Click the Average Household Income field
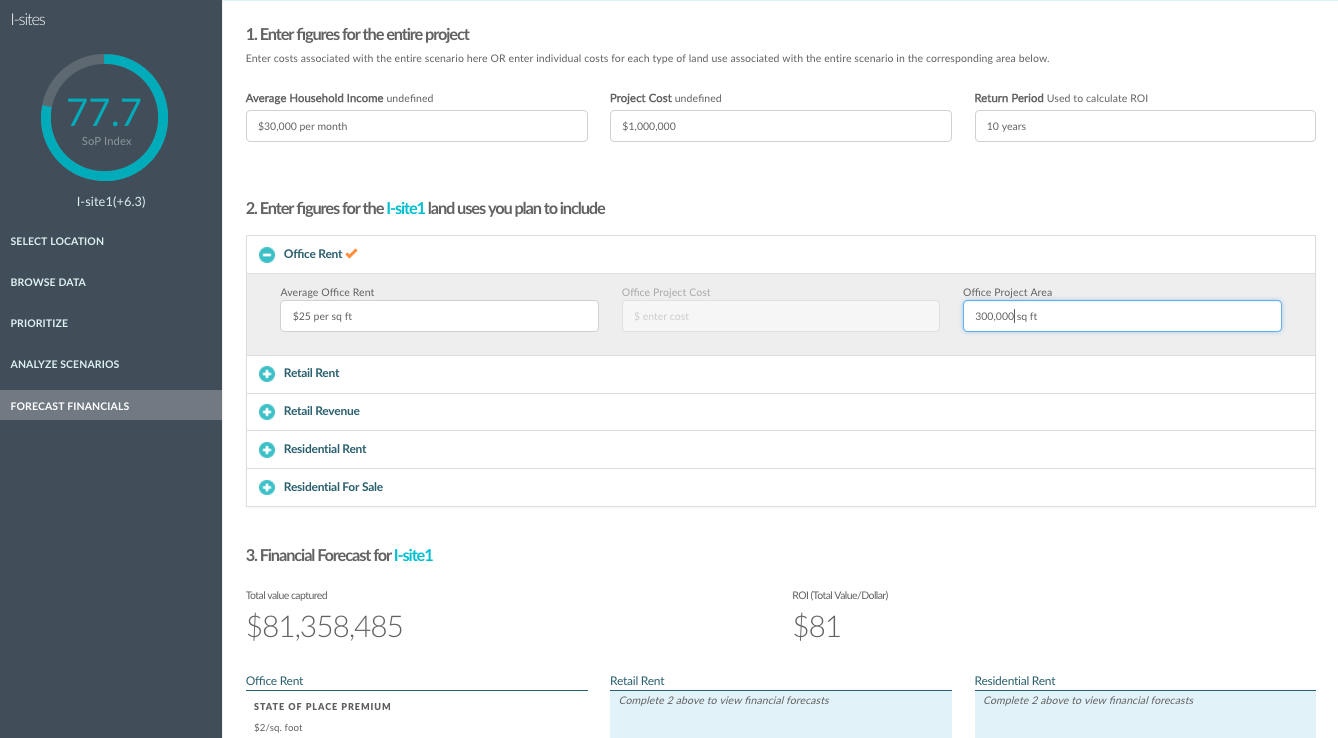 tap(417, 126)
